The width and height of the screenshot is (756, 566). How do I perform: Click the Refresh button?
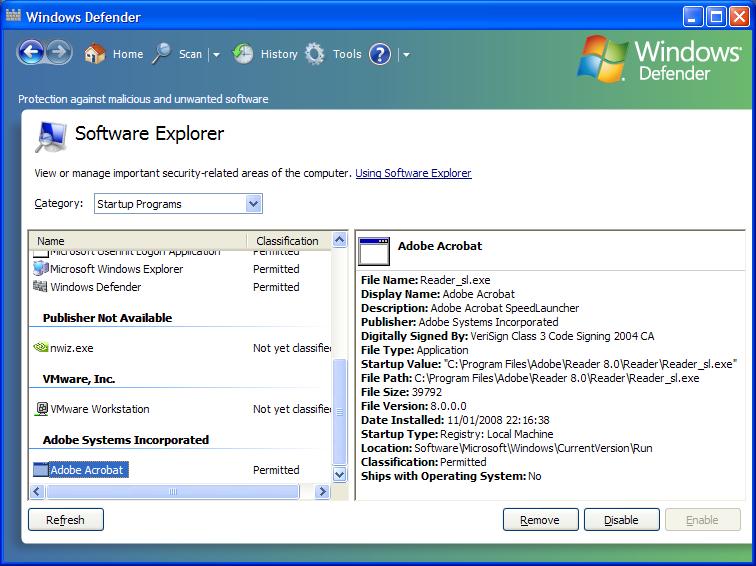point(66,520)
